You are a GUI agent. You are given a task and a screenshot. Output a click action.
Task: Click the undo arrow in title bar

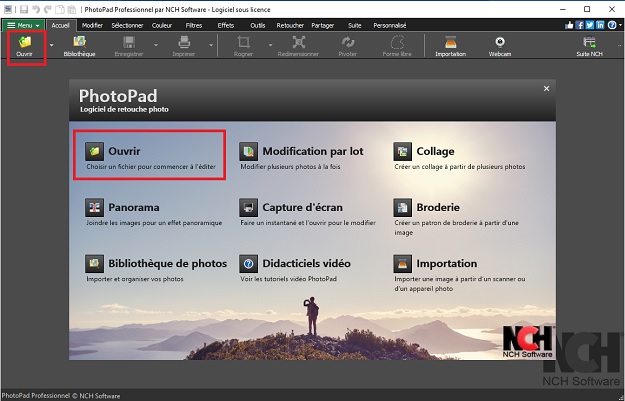(36, 9)
